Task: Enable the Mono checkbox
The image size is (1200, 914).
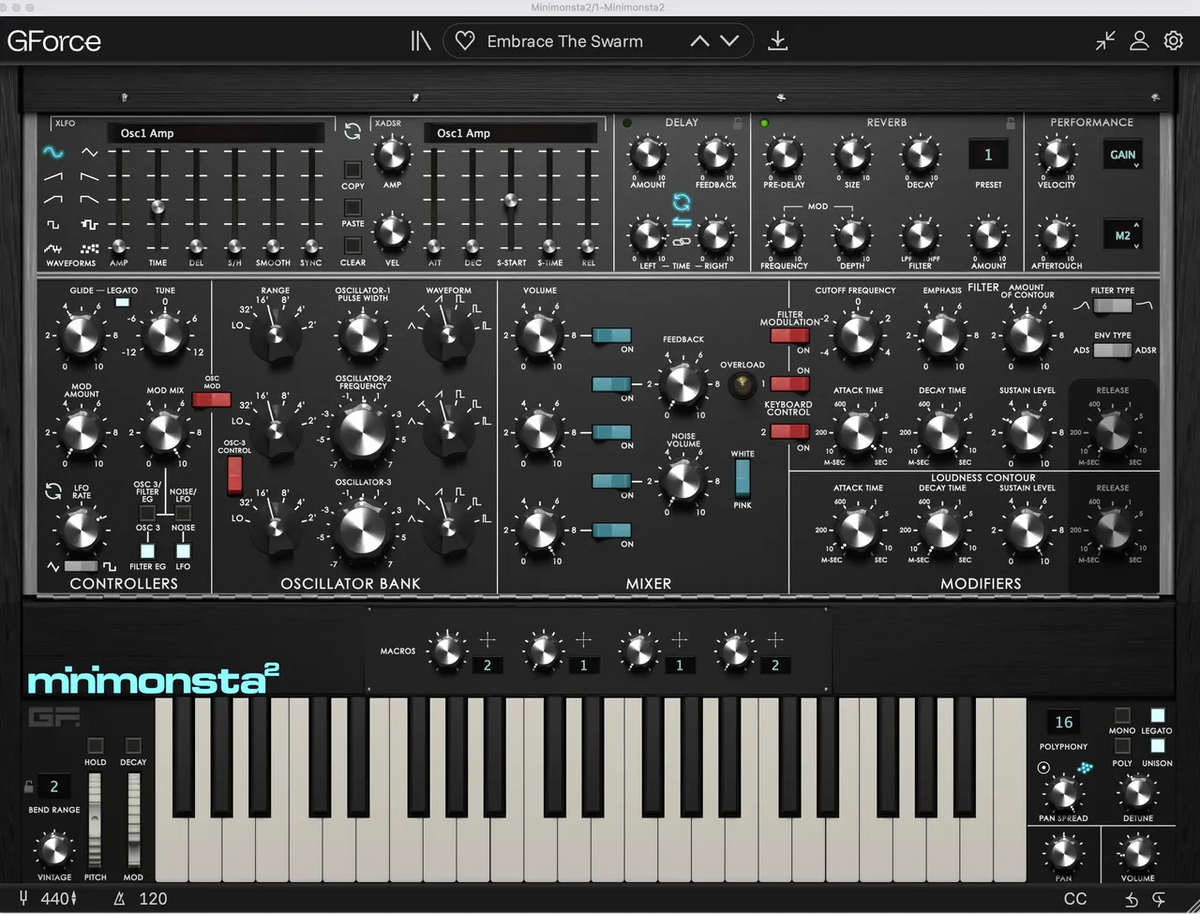Action: pos(1122,716)
